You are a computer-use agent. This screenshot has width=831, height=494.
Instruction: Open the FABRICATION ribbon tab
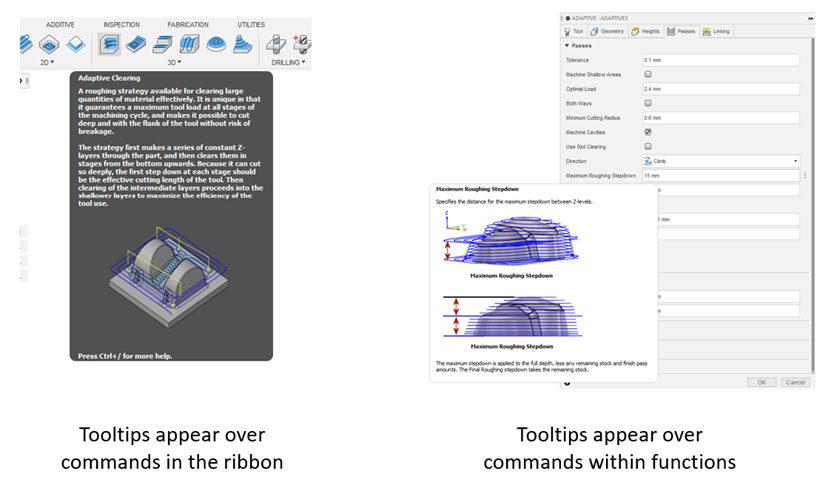pos(188,25)
